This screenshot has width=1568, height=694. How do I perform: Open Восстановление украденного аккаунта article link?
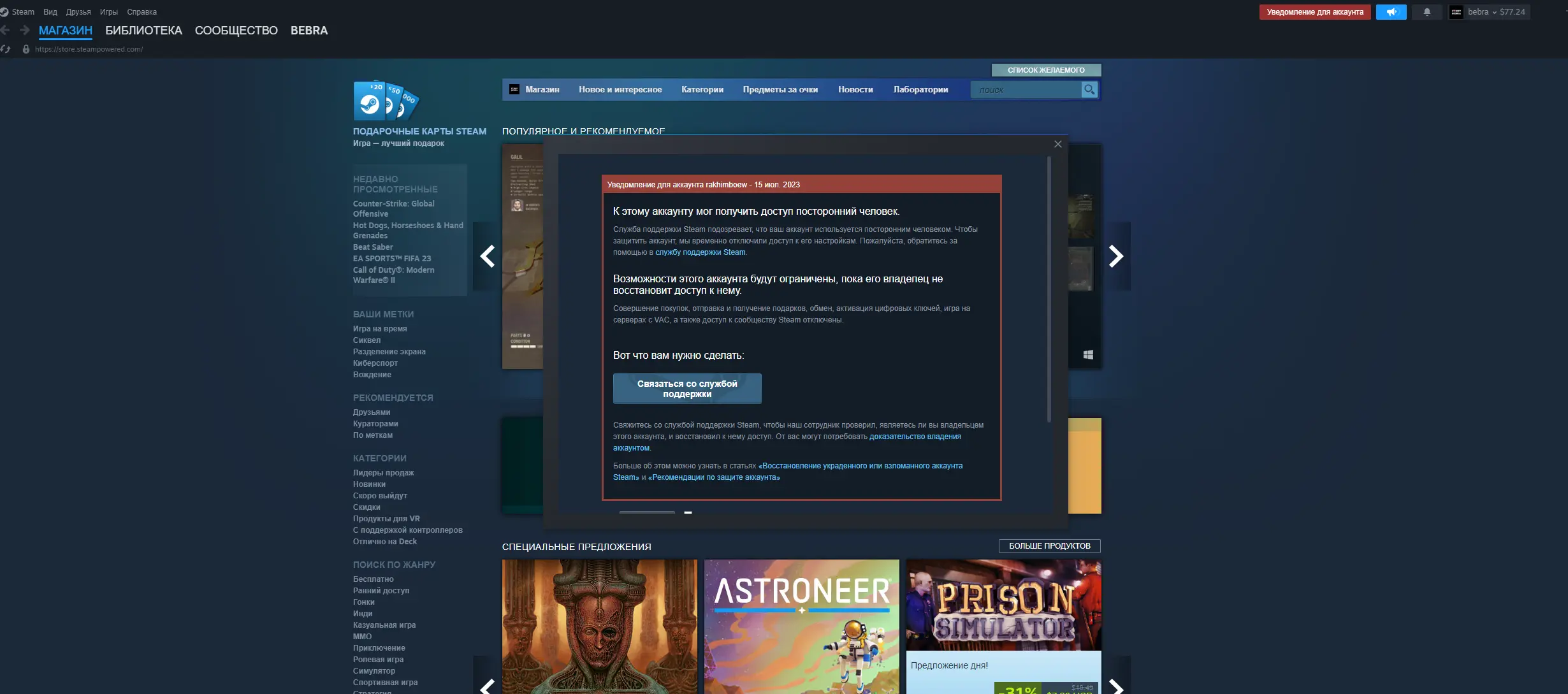coord(860,466)
